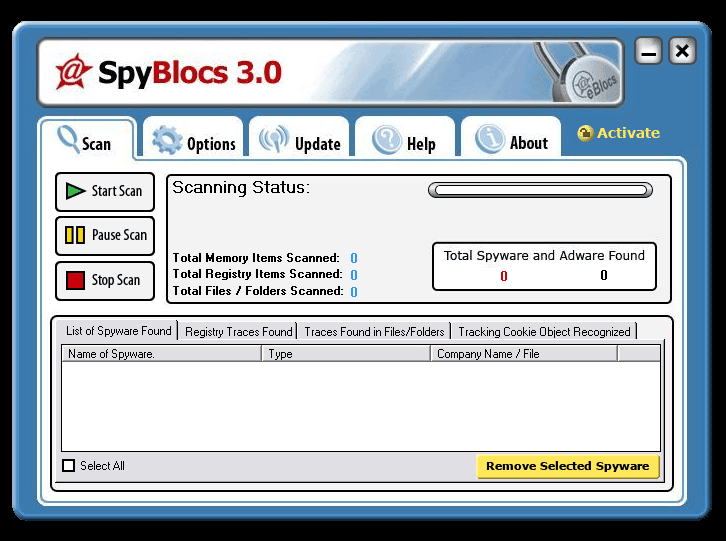726x541 pixels.
Task: Open the Help tab
Action: [x=405, y=138]
